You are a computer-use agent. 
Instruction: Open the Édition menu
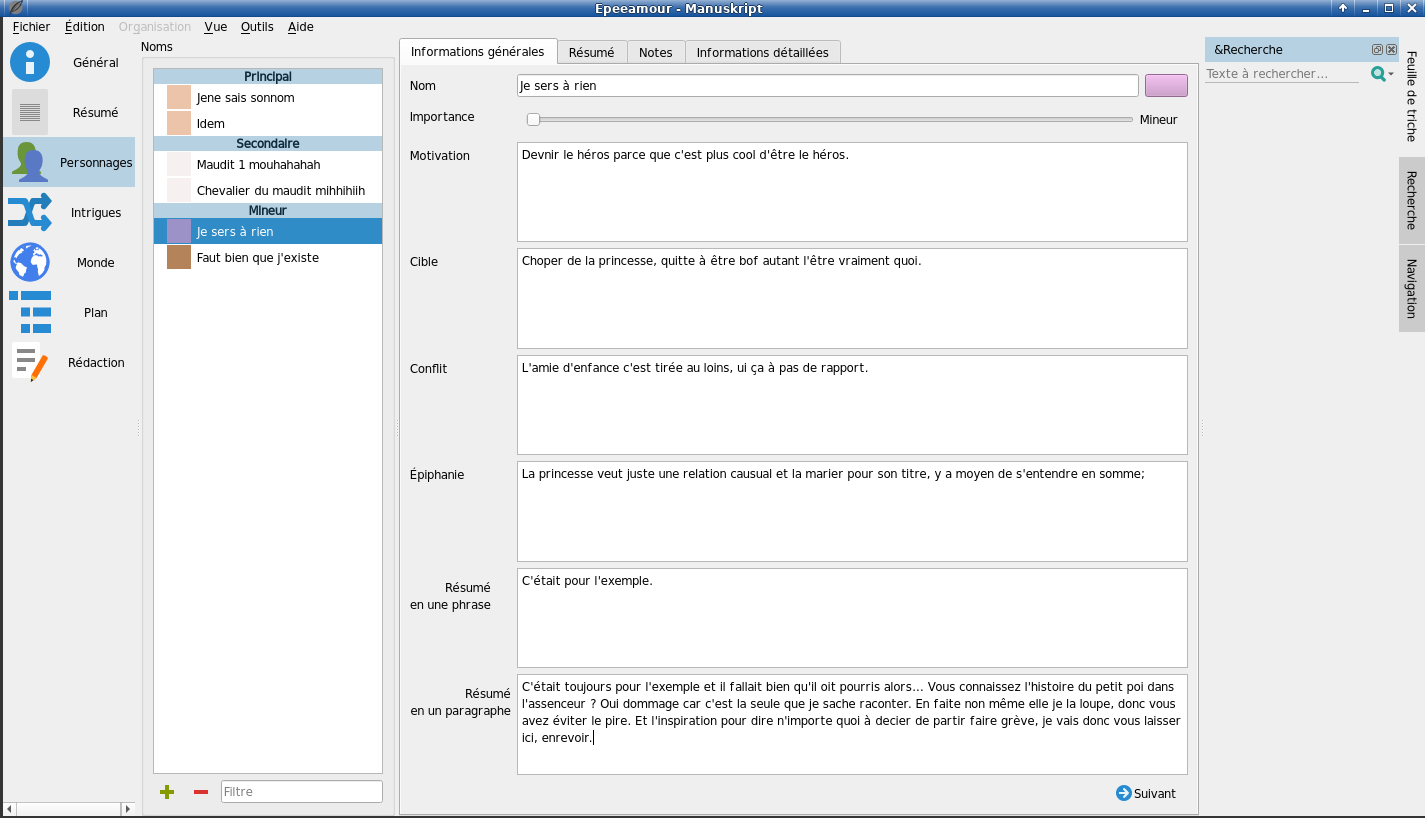tap(84, 27)
